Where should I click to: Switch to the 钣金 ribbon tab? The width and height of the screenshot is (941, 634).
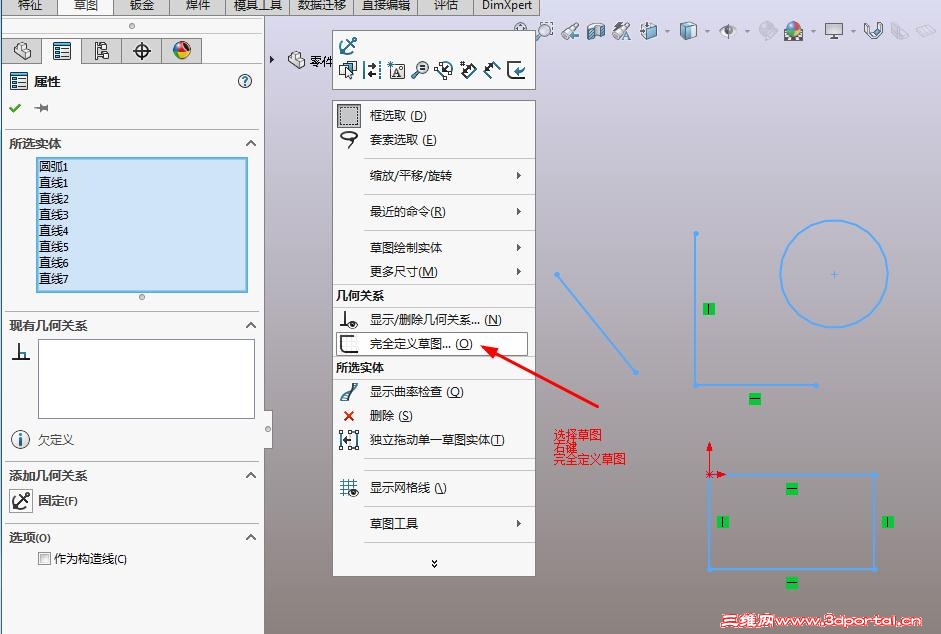tap(141, 6)
